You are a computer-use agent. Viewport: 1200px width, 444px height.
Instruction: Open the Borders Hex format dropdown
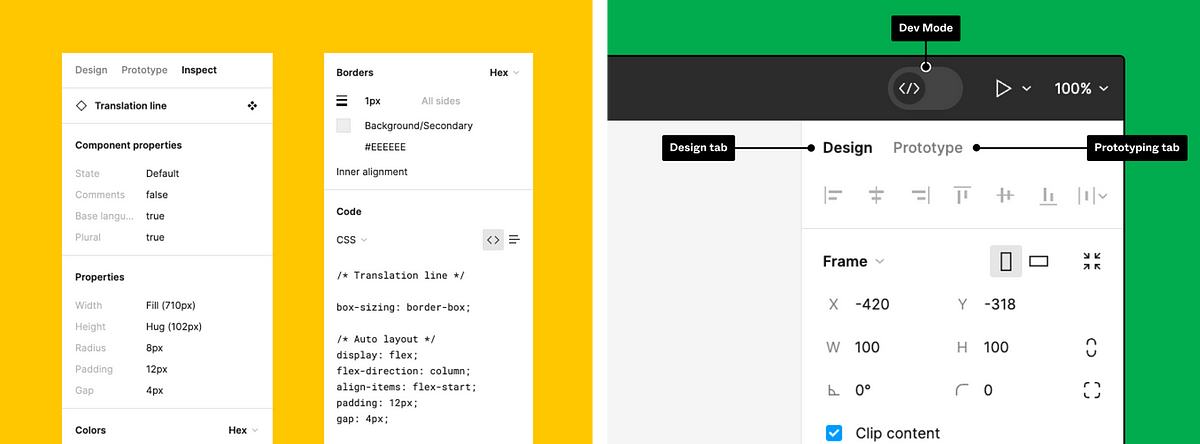click(505, 73)
